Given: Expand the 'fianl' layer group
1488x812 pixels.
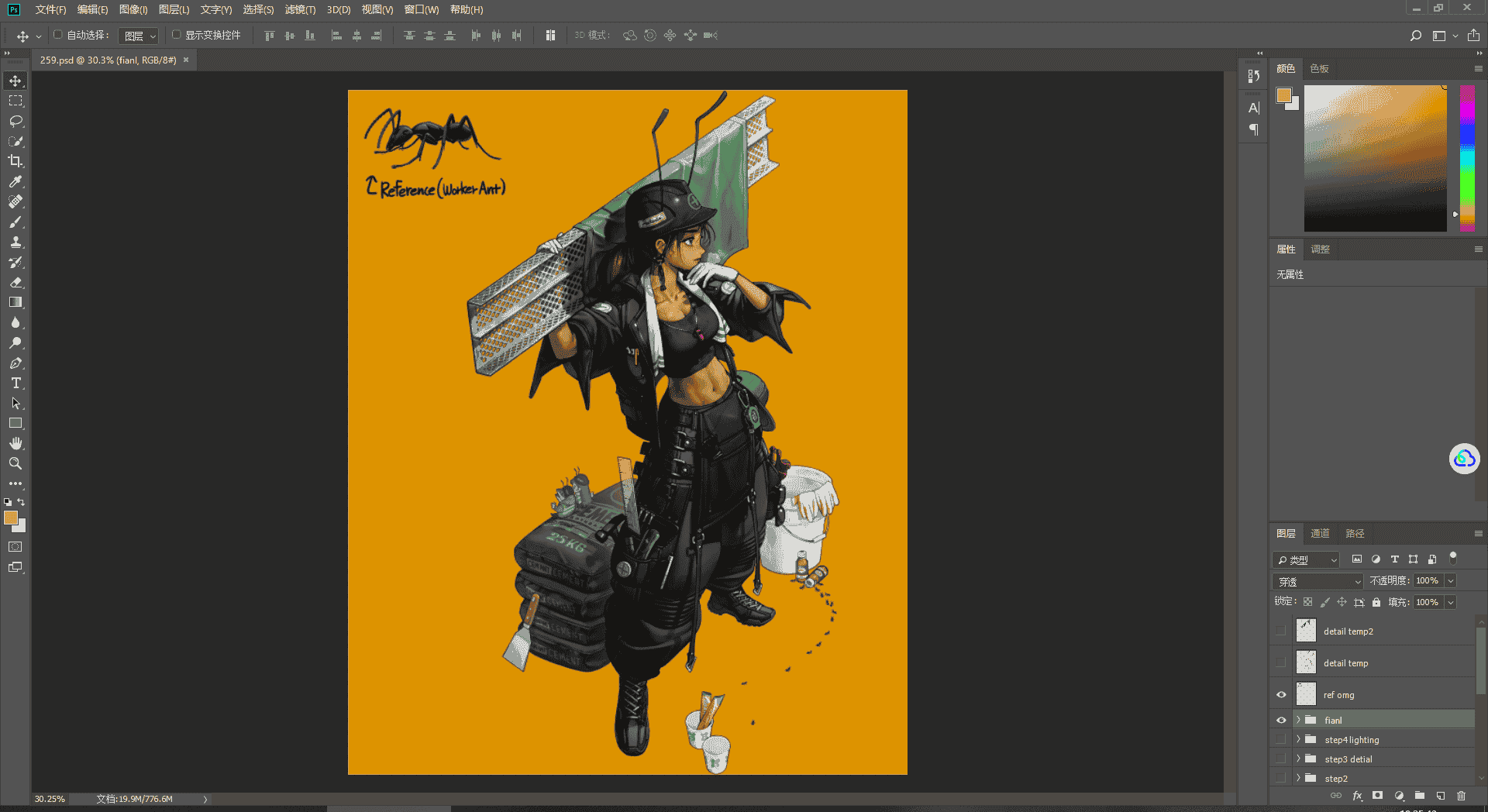Looking at the screenshot, I should pyautogui.click(x=1298, y=720).
